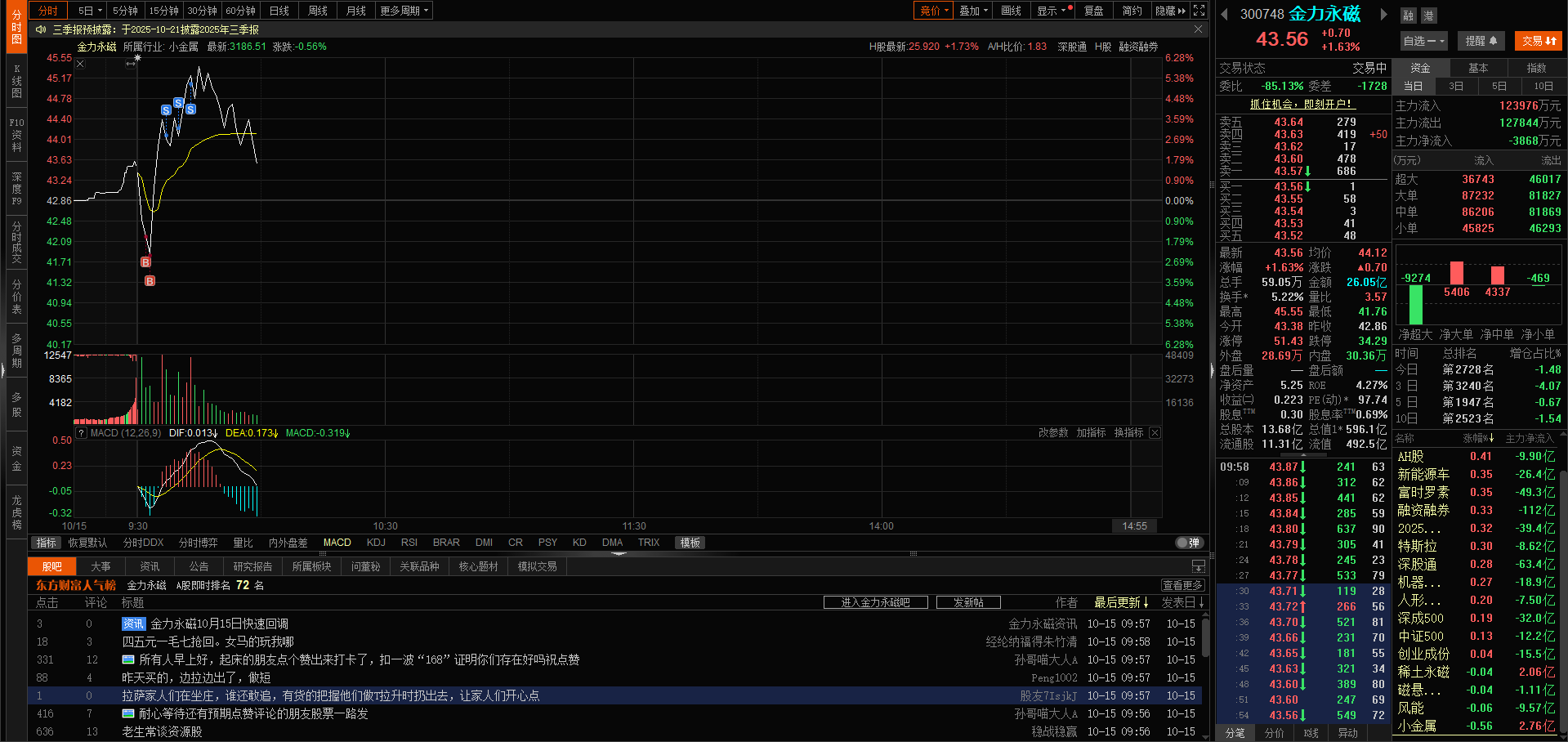1568x742 pixels.
Task: Open the 自选 watchlist dropdown
Action: [1423, 41]
